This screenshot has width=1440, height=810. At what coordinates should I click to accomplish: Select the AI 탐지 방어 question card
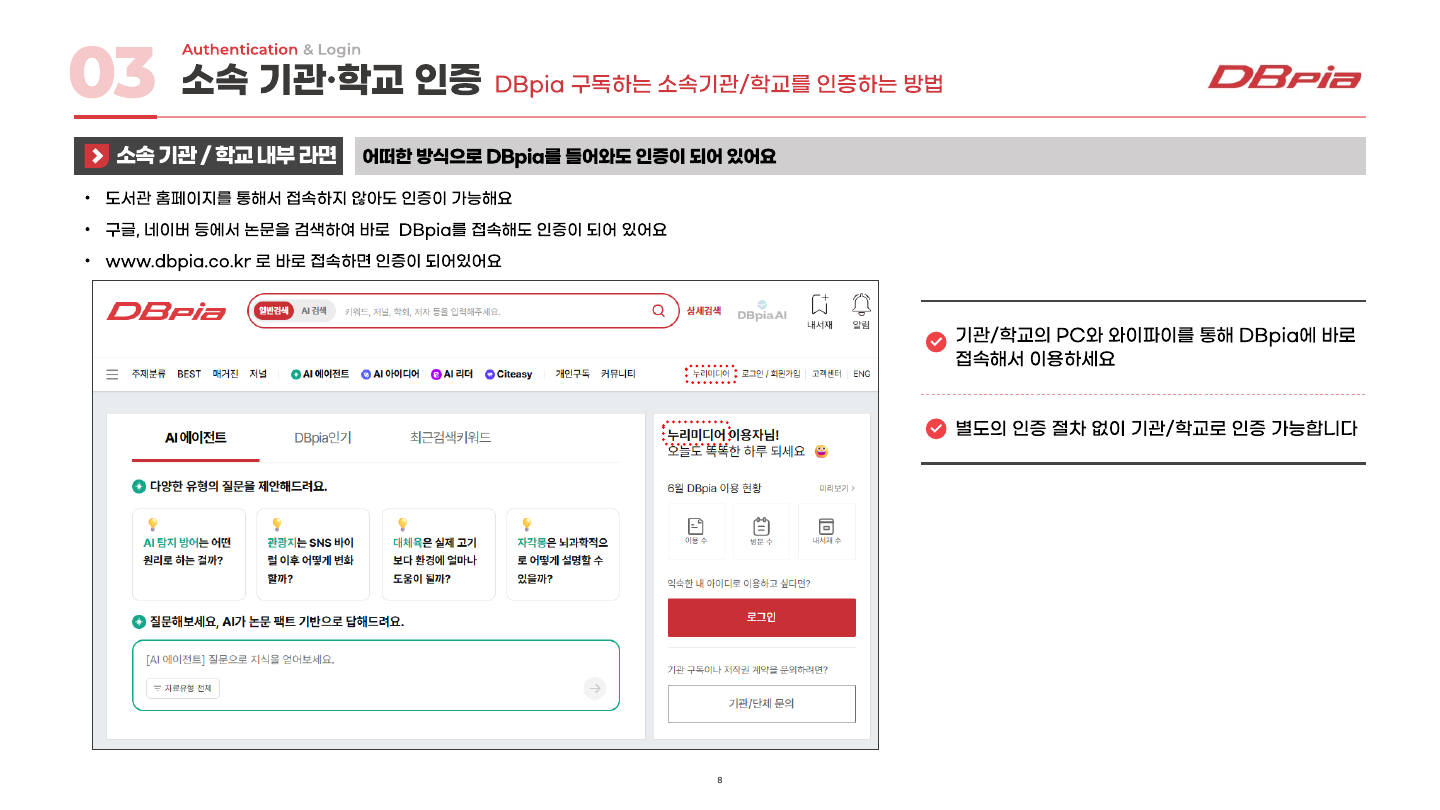(x=189, y=554)
